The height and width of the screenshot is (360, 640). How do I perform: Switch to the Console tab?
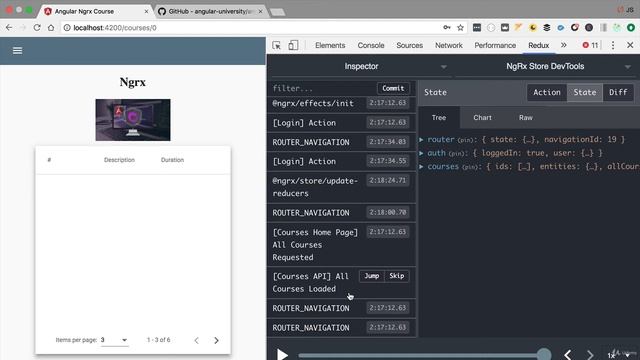coord(371,45)
